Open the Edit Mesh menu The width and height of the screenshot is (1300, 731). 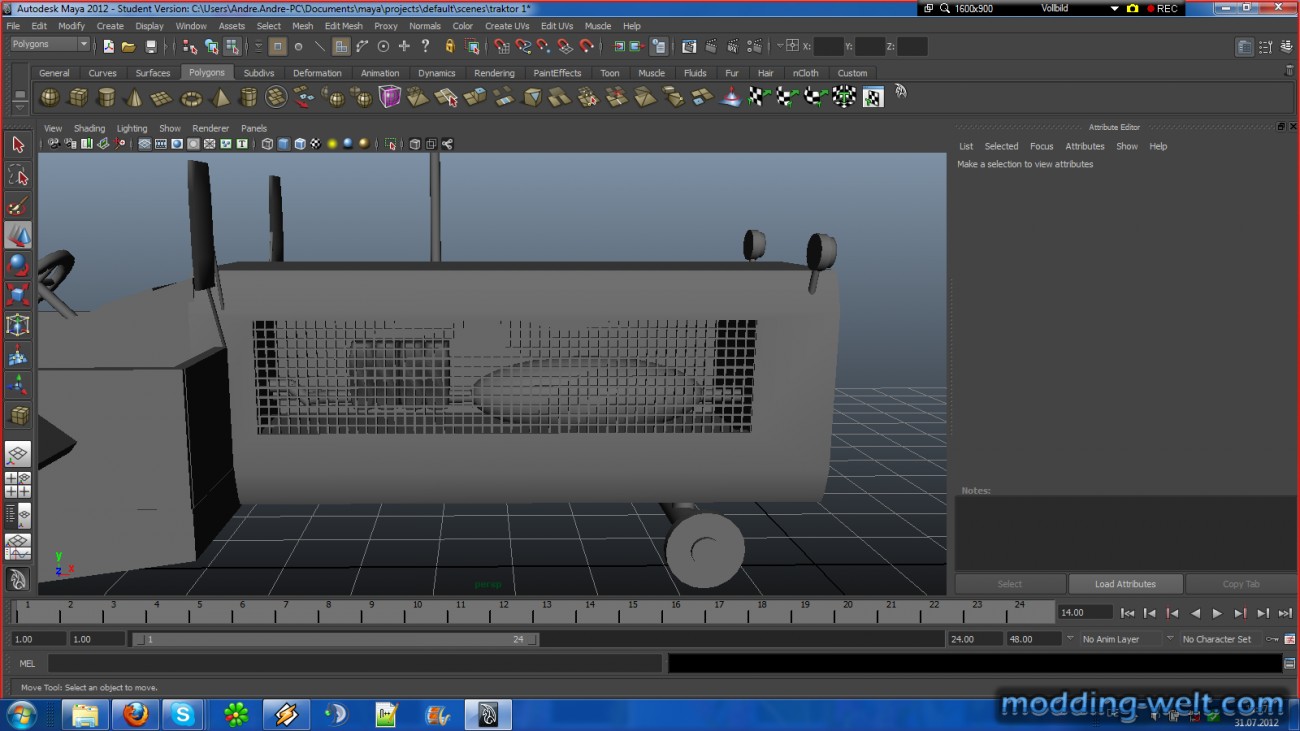click(x=343, y=26)
